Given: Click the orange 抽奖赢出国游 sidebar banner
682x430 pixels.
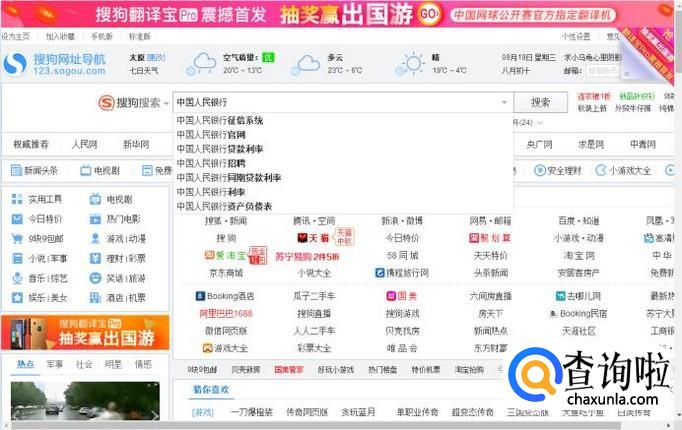Looking at the screenshot, I should point(85,333).
